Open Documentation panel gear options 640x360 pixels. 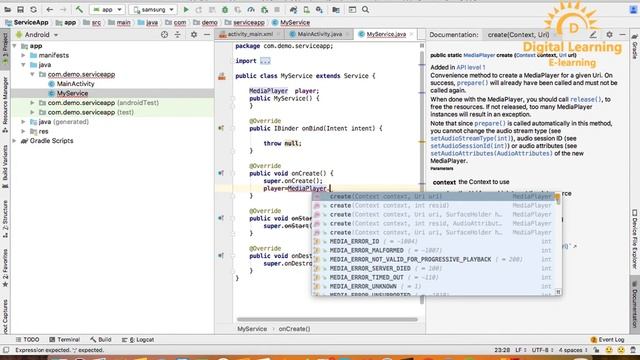tap(609, 35)
